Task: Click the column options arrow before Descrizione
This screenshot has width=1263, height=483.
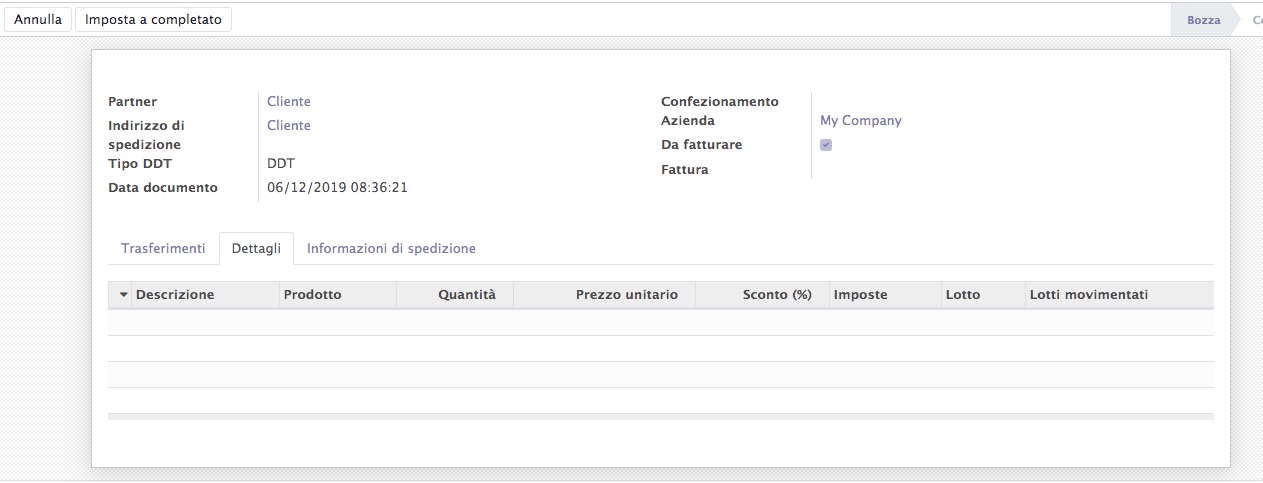Action: click(124, 295)
